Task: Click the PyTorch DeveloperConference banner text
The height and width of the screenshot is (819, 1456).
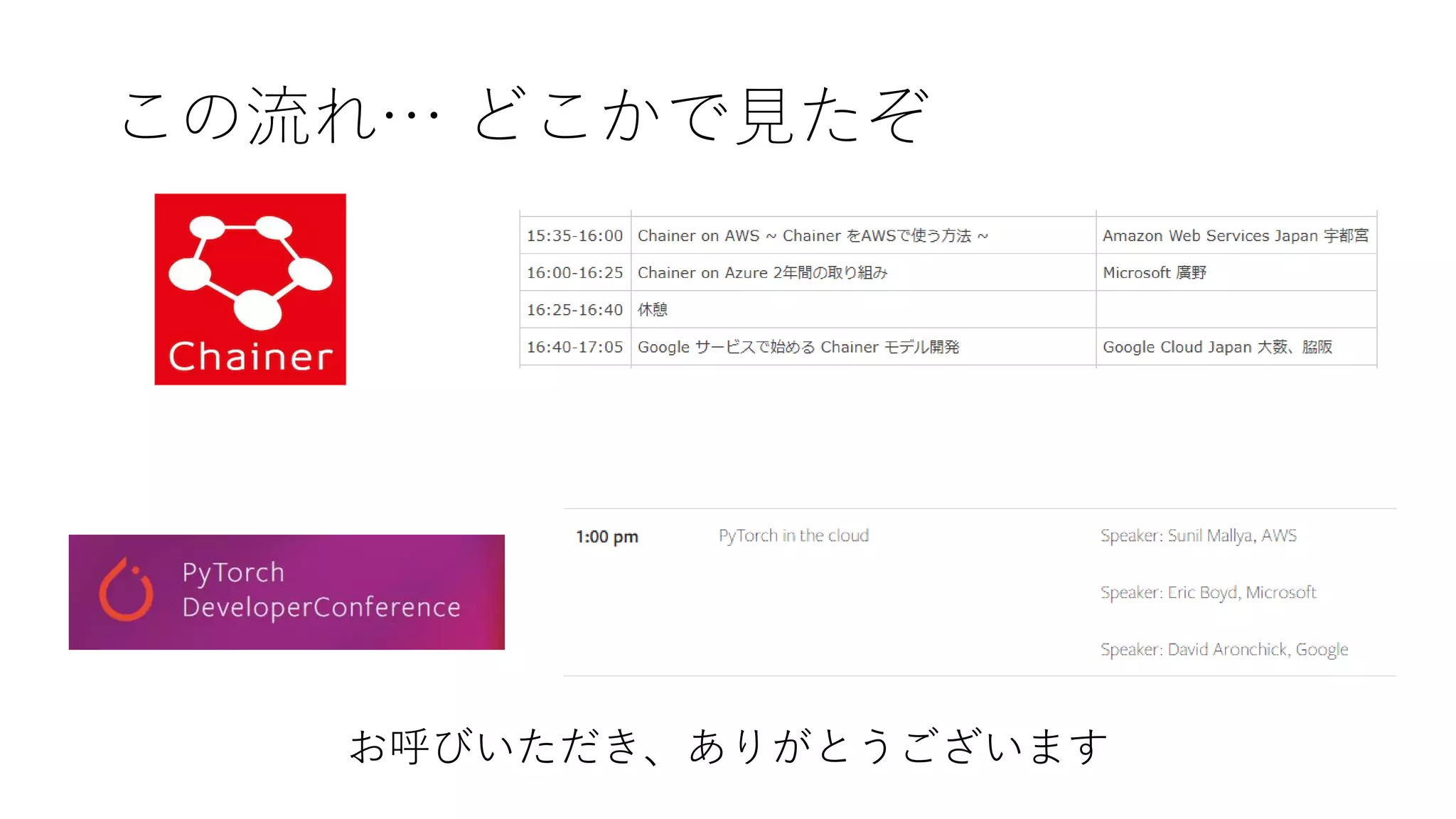Action: point(321,590)
